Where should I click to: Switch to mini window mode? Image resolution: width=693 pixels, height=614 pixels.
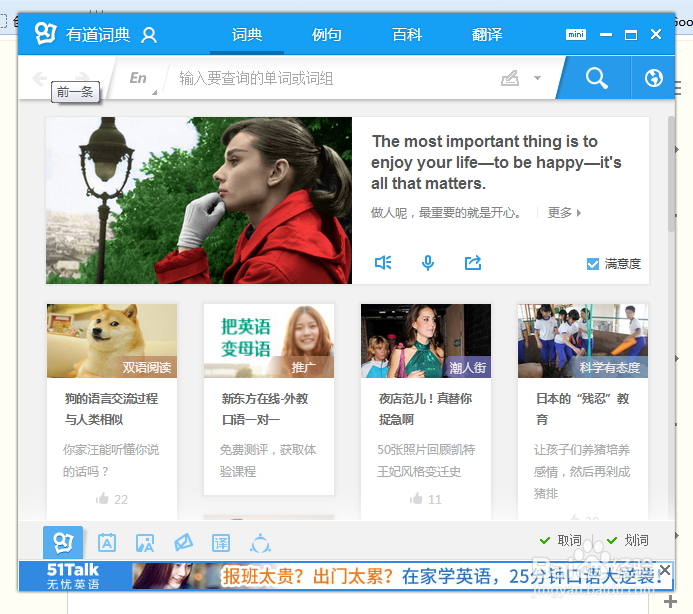tap(575, 34)
